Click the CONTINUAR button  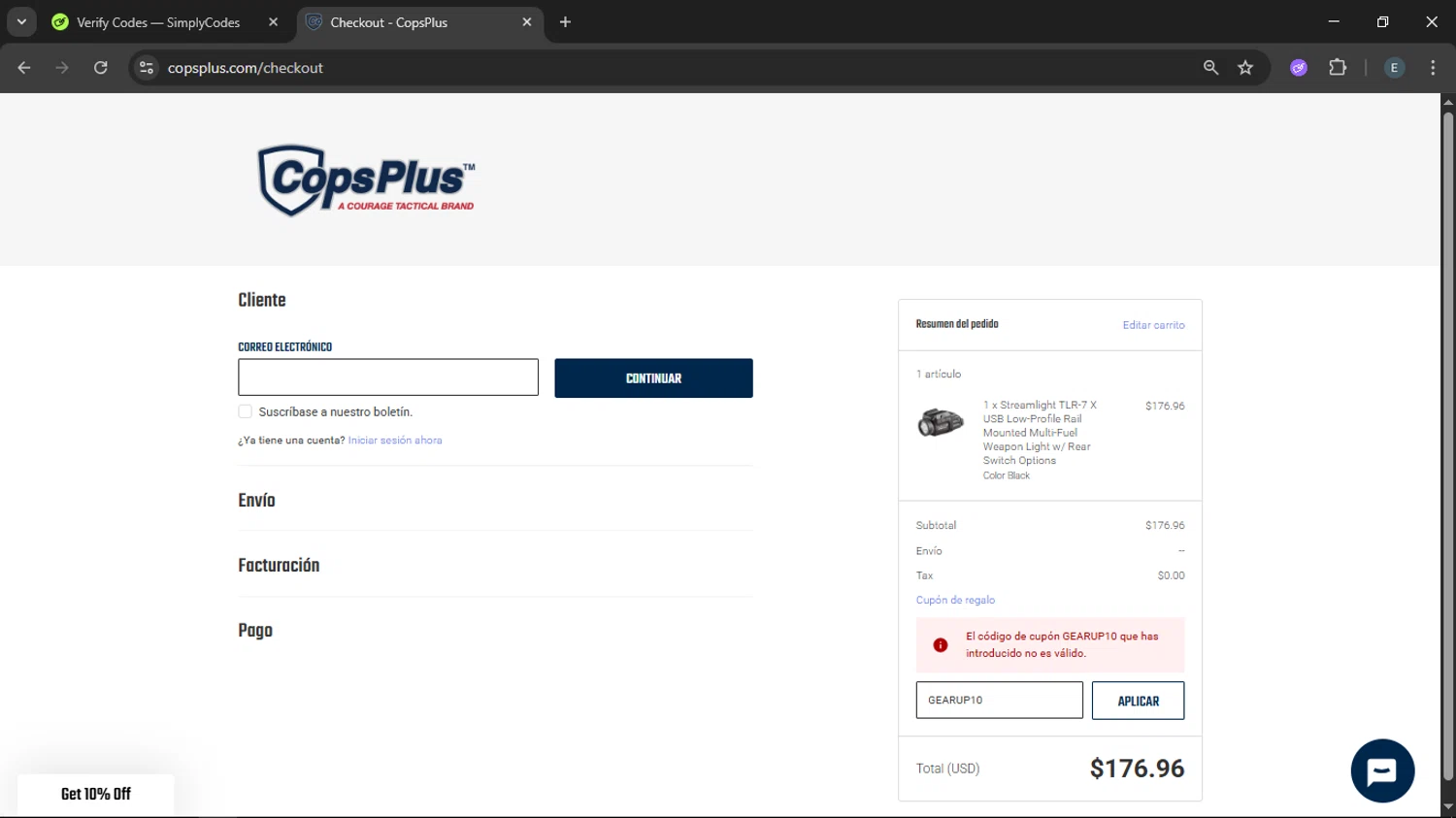[653, 378]
